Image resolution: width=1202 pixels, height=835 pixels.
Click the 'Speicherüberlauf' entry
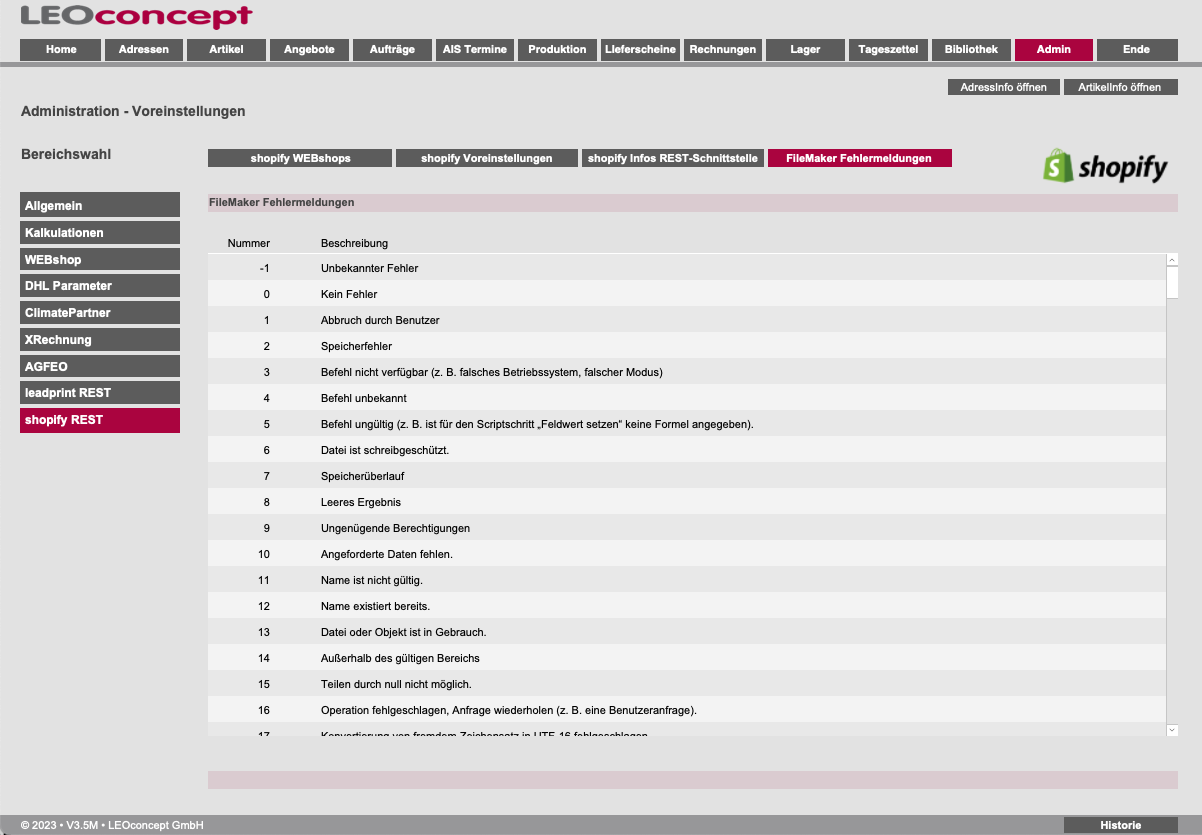tap(687, 476)
